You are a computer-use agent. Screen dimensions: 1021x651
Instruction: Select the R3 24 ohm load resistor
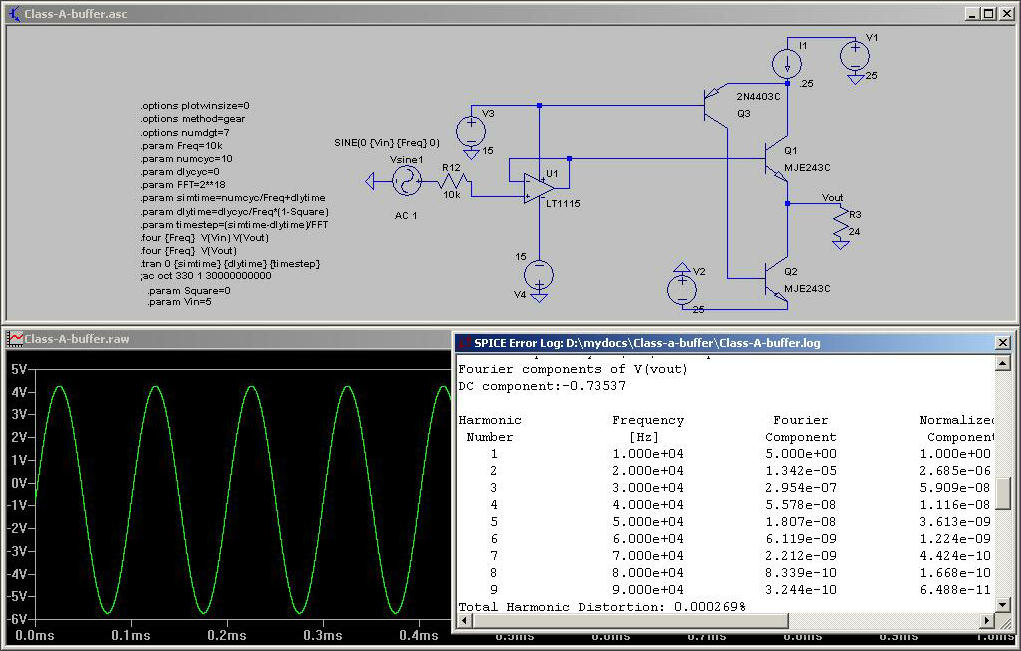841,225
